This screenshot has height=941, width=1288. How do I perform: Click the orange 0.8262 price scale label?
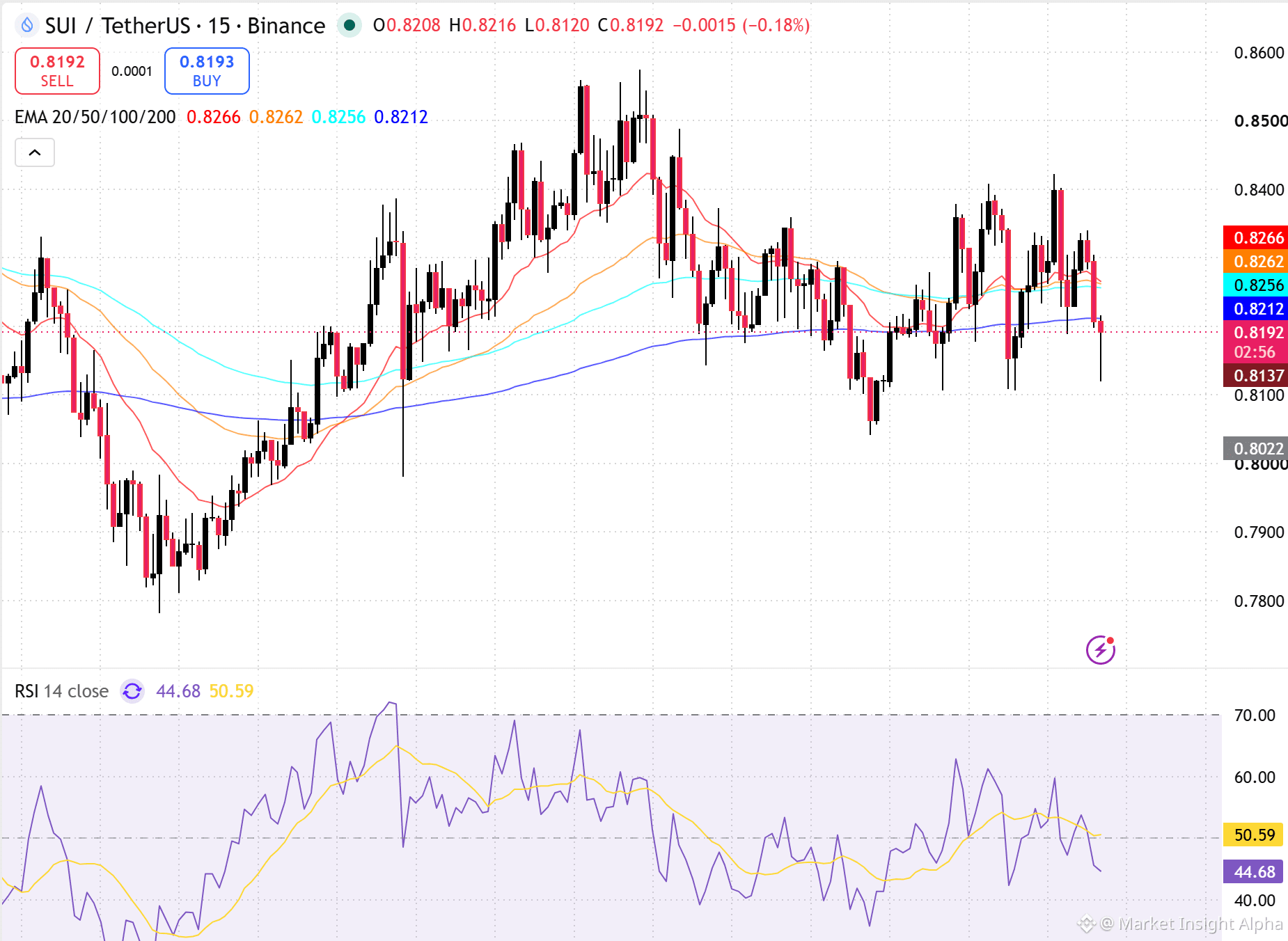point(1256,262)
